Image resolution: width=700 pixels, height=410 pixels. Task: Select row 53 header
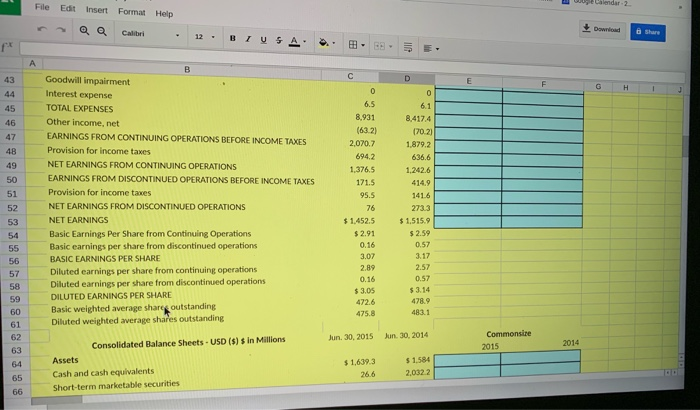tap(13, 222)
